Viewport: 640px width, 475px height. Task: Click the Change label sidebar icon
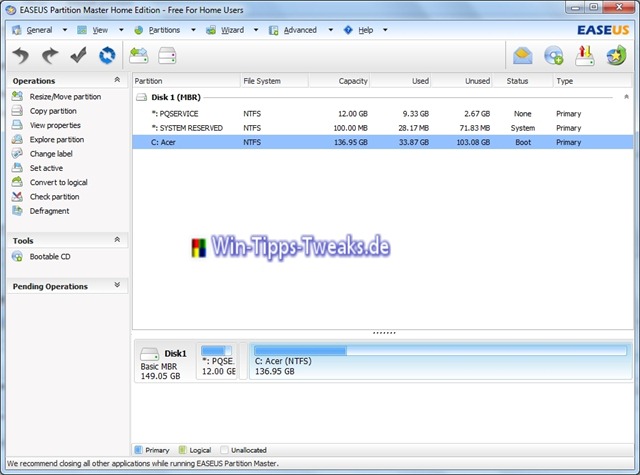point(17,153)
